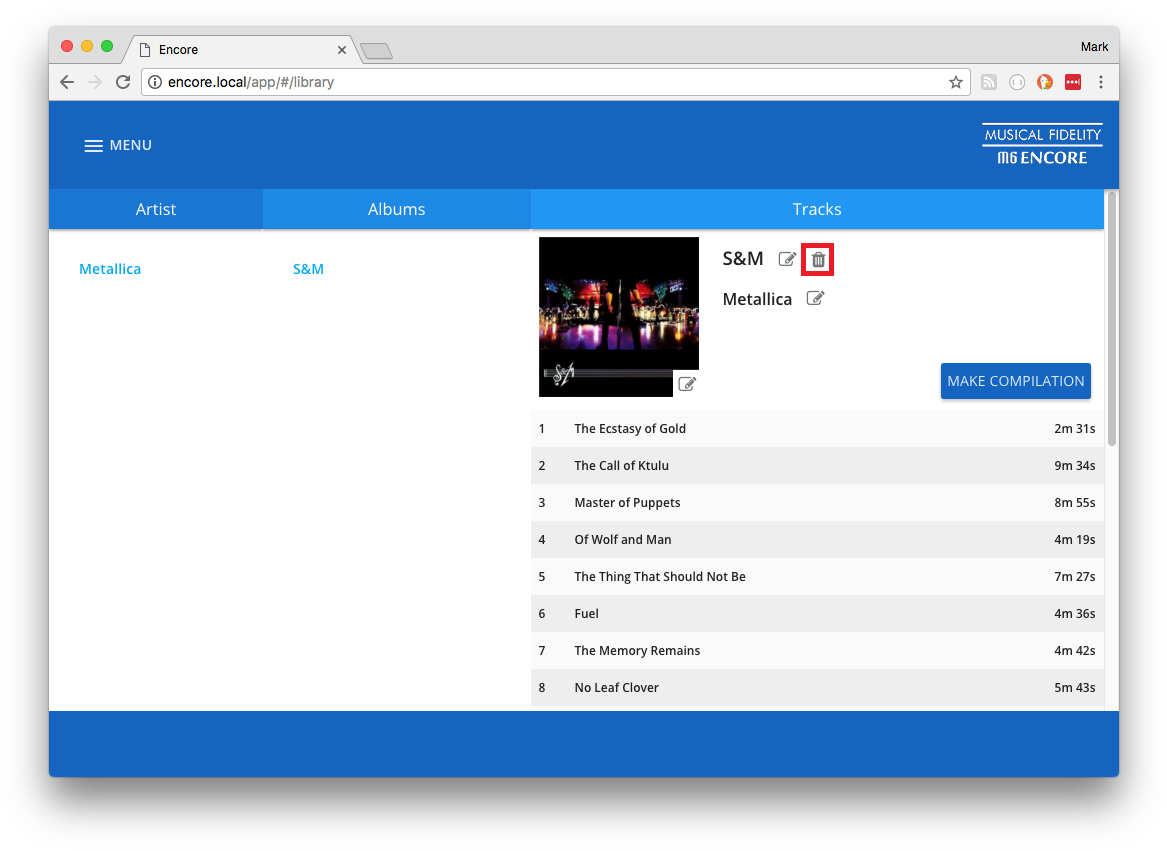
Task: Select track Fuel
Action: coord(817,613)
